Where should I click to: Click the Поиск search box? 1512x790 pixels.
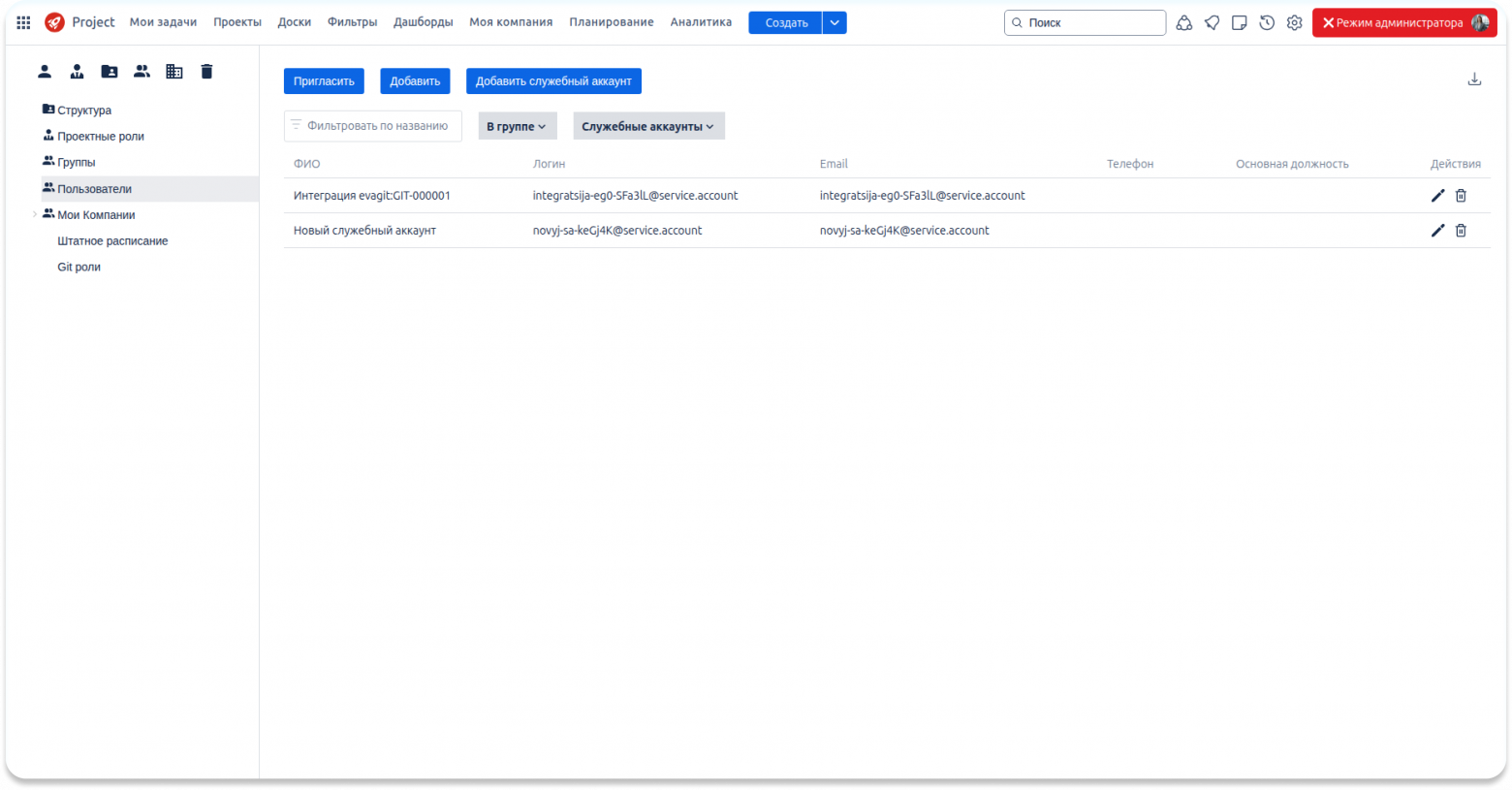(1086, 22)
